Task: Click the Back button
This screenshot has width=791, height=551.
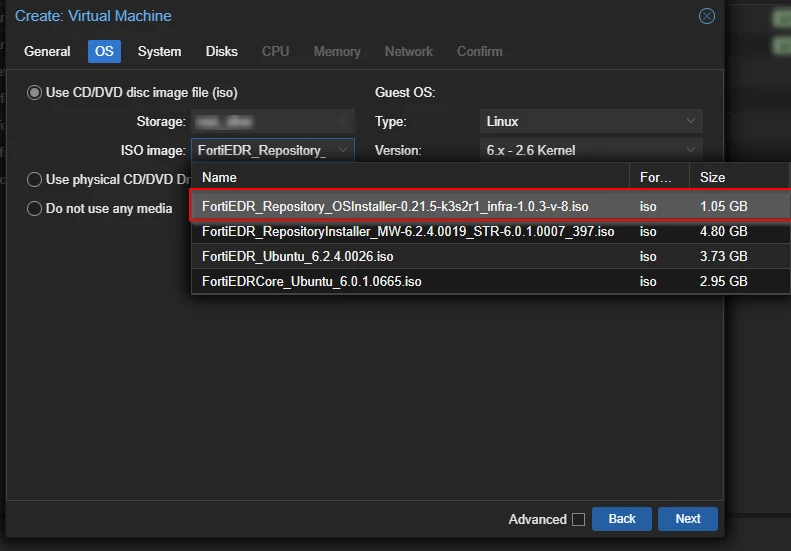Action: pyautogui.click(x=622, y=519)
